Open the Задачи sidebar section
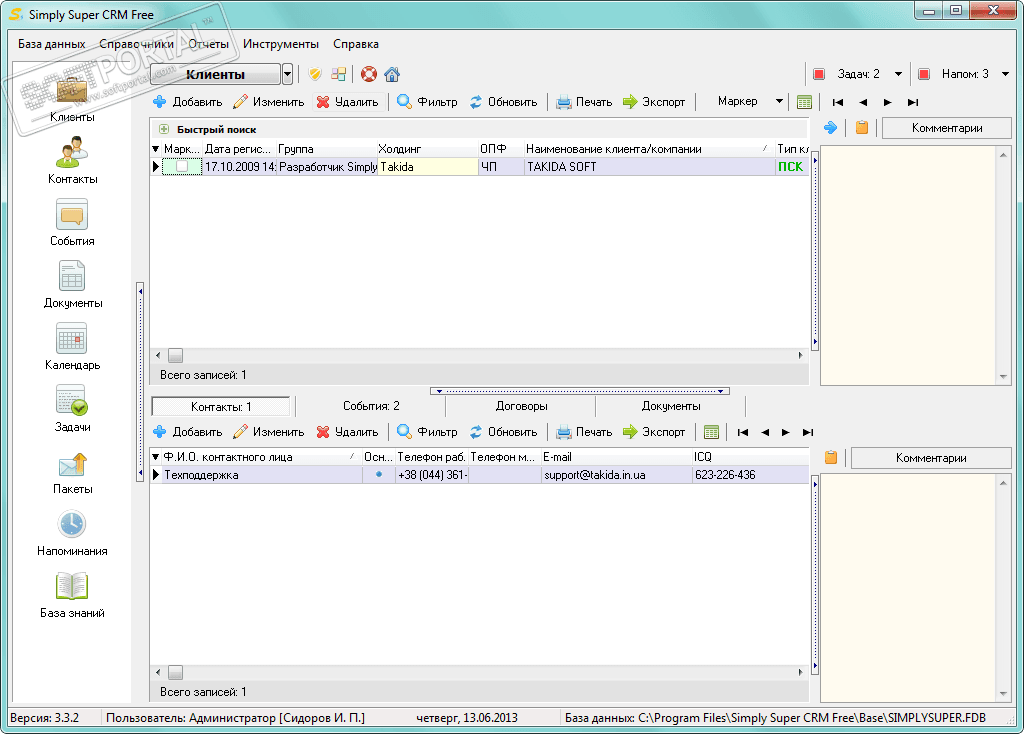This screenshot has height=734, width=1024. coord(72,409)
